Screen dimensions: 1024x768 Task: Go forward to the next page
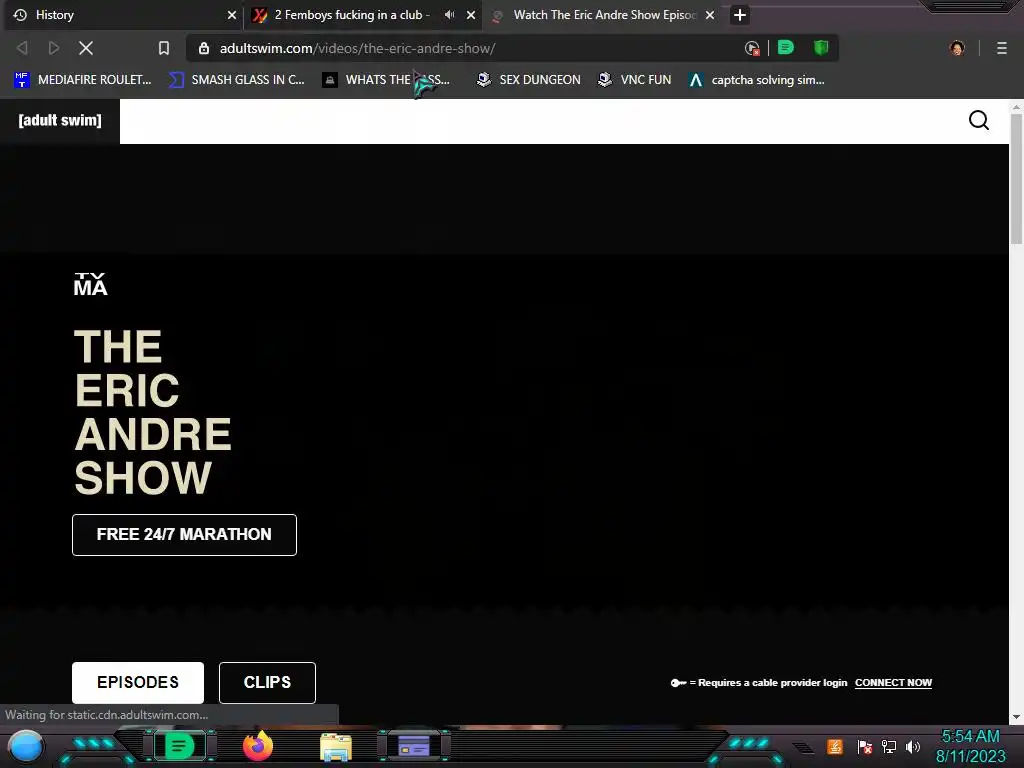tap(54, 48)
